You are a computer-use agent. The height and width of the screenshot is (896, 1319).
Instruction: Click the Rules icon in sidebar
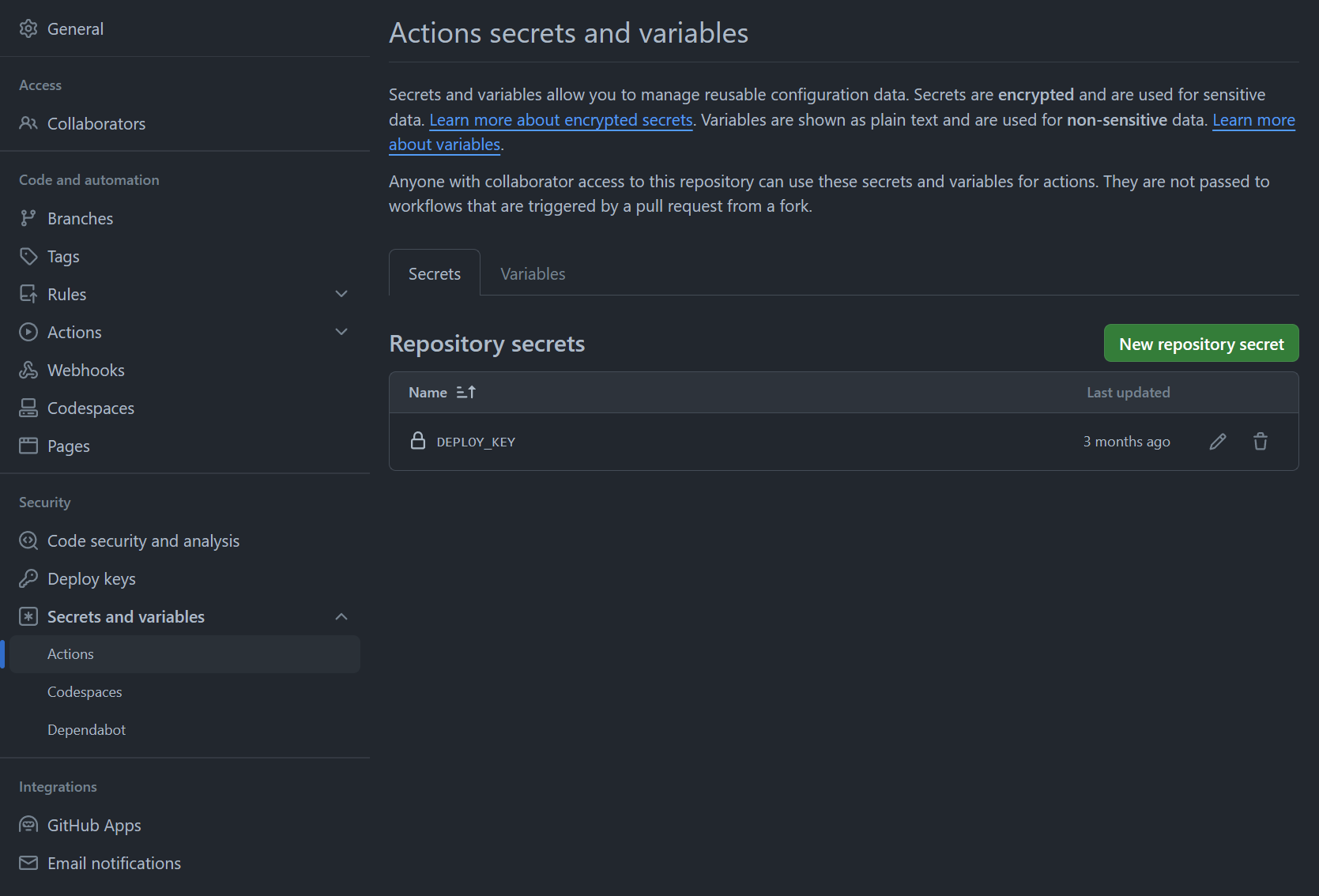point(28,294)
